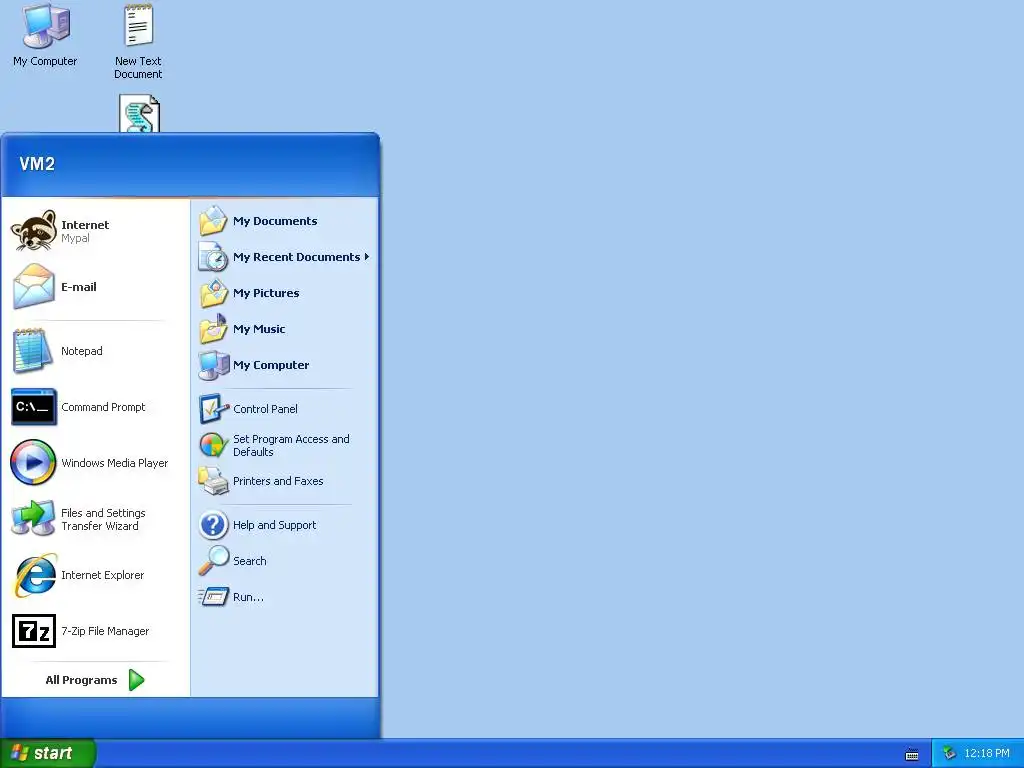Image resolution: width=1024 pixels, height=768 pixels.
Task: Expand All Programs green arrow
Action: (x=136, y=680)
